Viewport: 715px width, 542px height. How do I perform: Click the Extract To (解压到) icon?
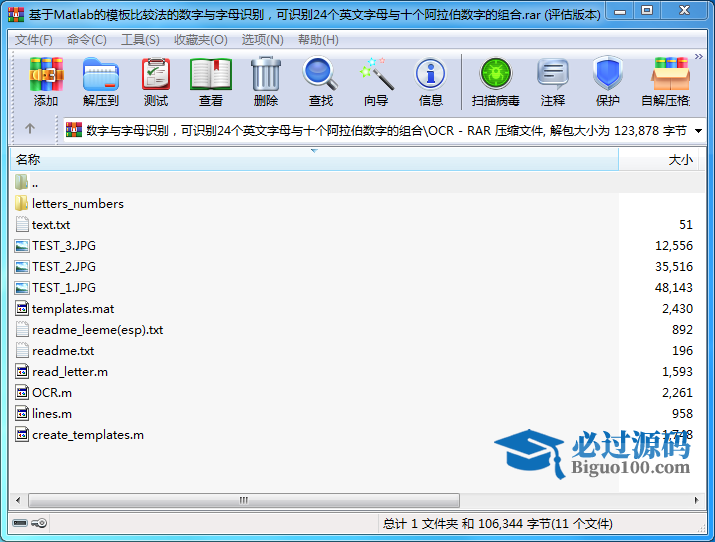pos(100,81)
